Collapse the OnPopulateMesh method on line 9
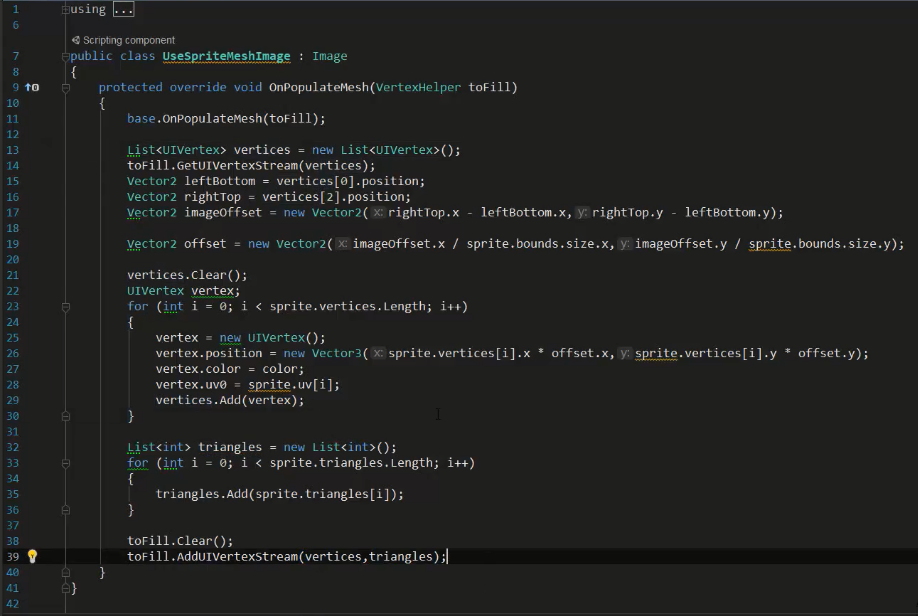Viewport: 918px width, 616px height. [x=66, y=88]
